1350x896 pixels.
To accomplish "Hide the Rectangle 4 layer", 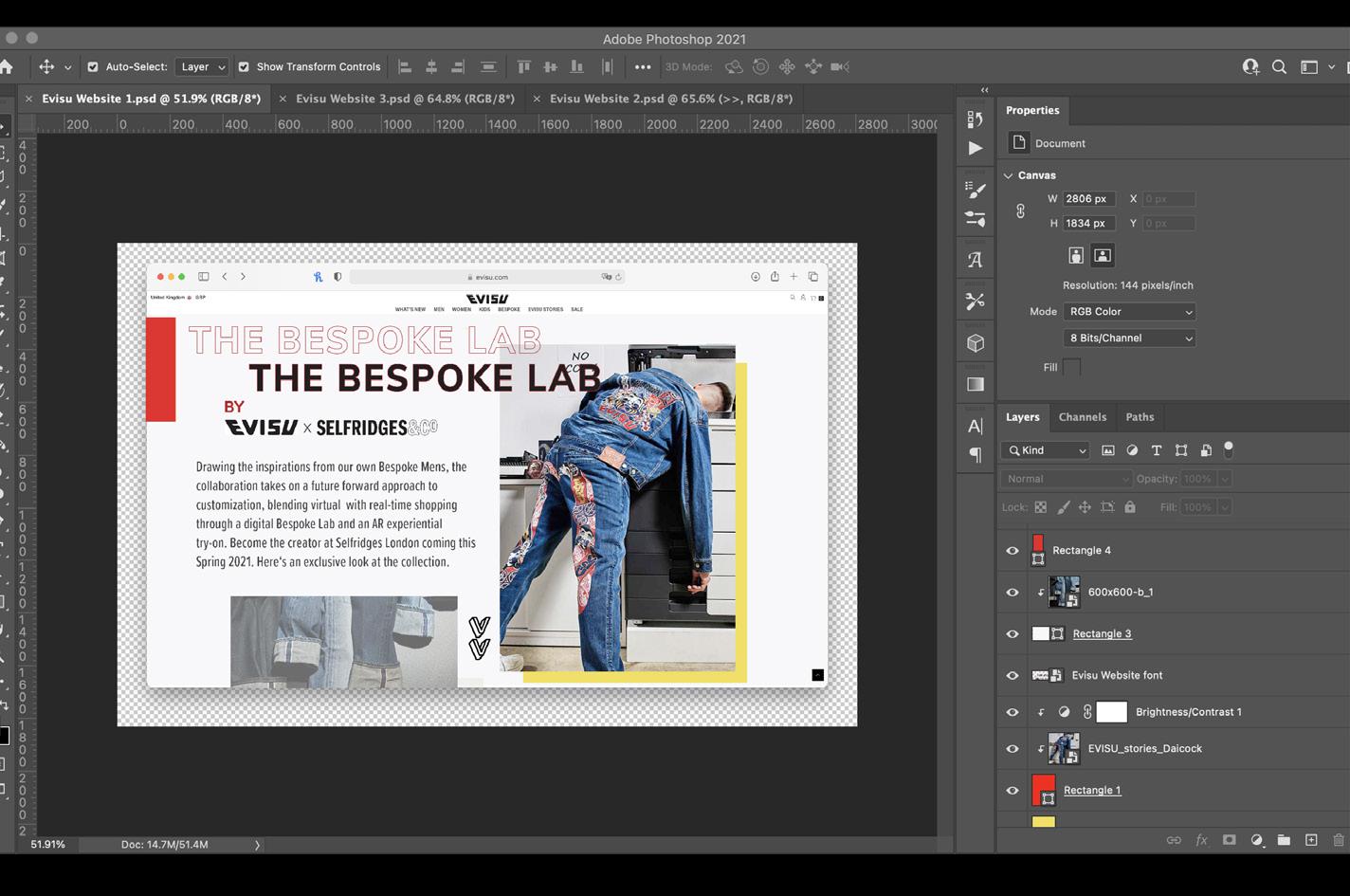I will pos(1012,550).
